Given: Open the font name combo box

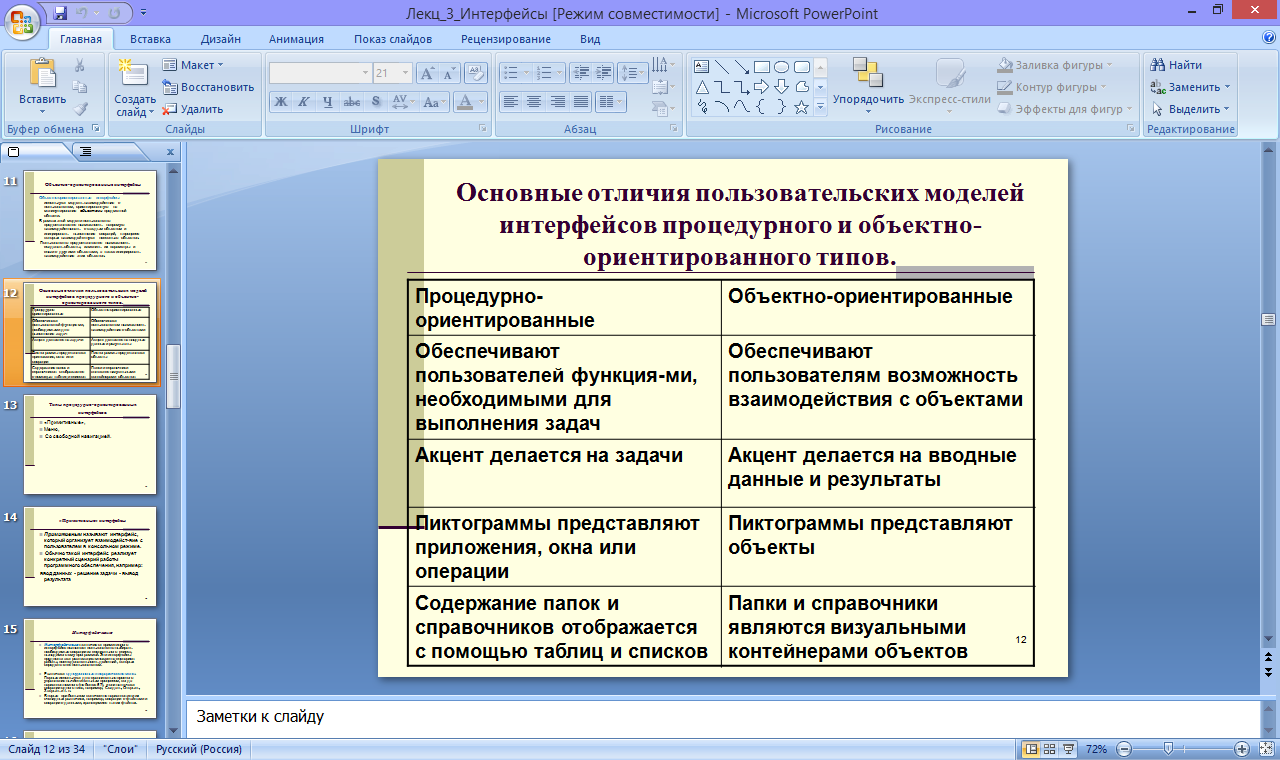Looking at the screenshot, I should click(320, 73).
